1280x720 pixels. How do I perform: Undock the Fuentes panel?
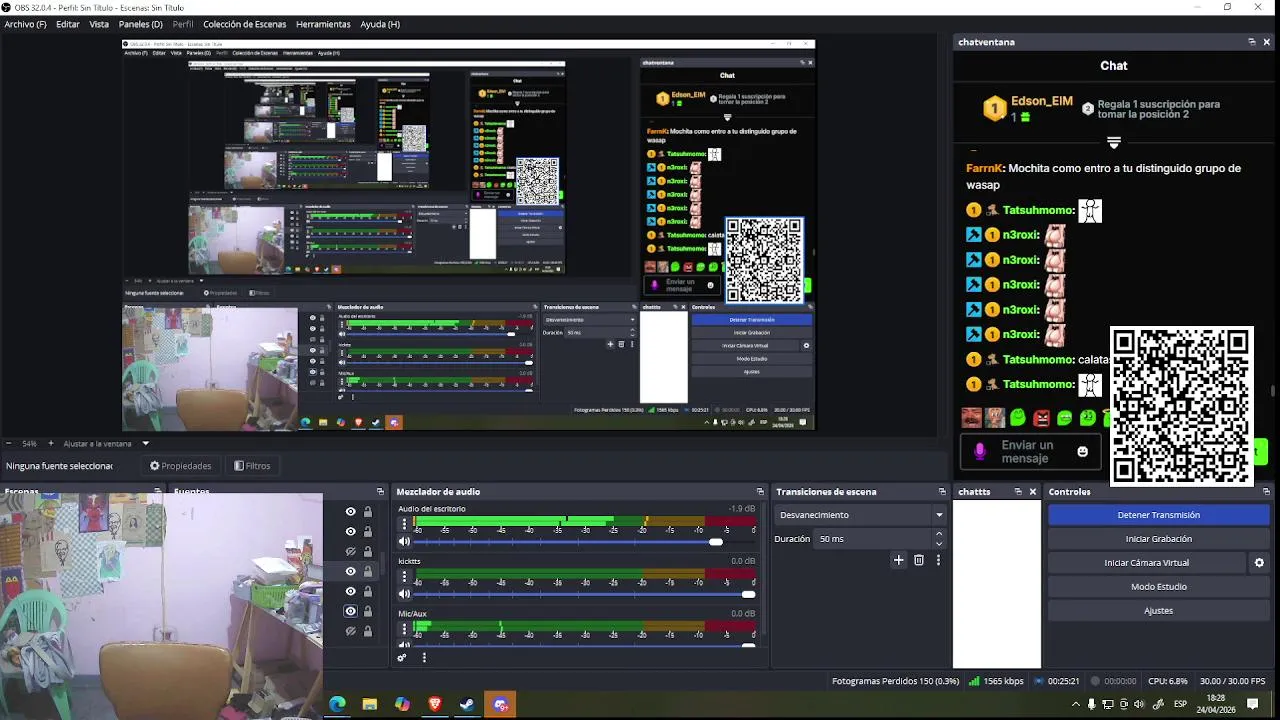[x=380, y=491]
